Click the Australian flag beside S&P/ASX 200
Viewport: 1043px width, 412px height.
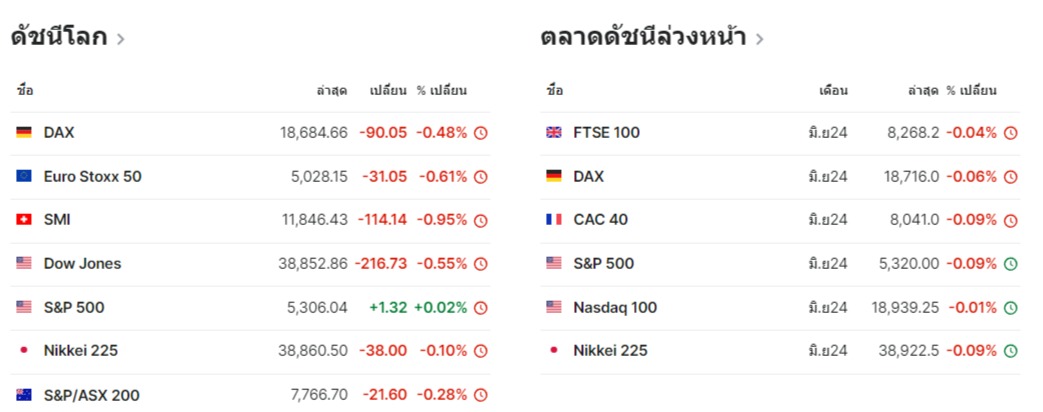(x=24, y=395)
